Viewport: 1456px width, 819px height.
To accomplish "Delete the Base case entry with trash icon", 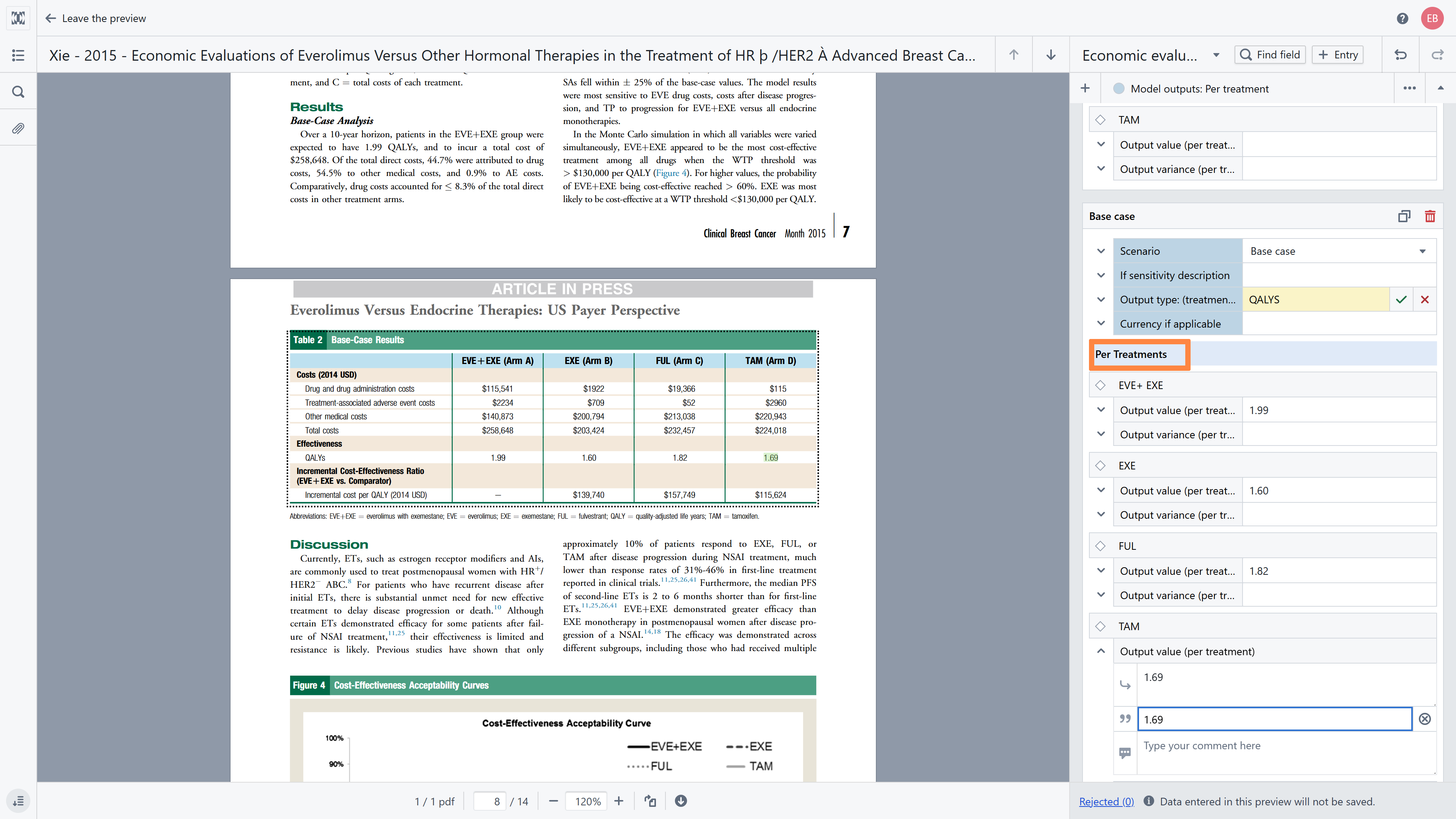I will pyautogui.click(x=1430, y=216).
